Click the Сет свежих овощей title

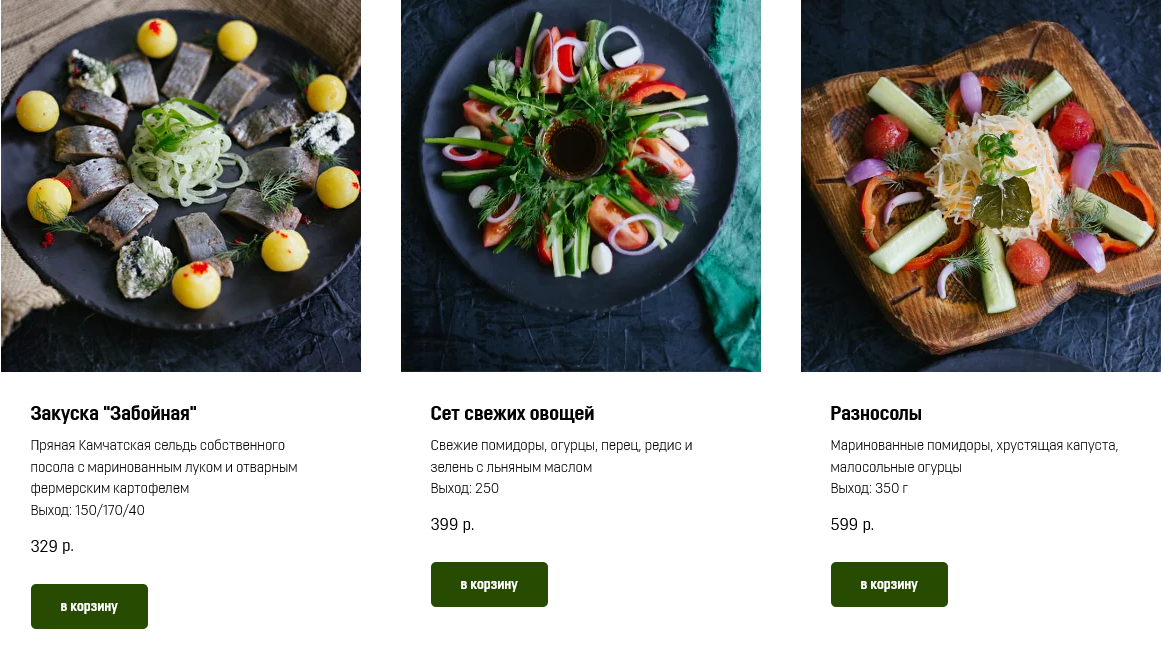(x=512, y=413)
